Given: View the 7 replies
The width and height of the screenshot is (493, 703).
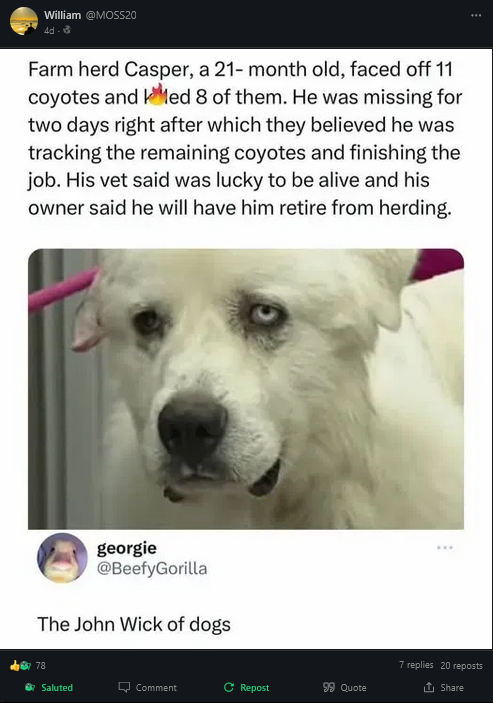Looking at the screenshot, I should click(416, 665).
